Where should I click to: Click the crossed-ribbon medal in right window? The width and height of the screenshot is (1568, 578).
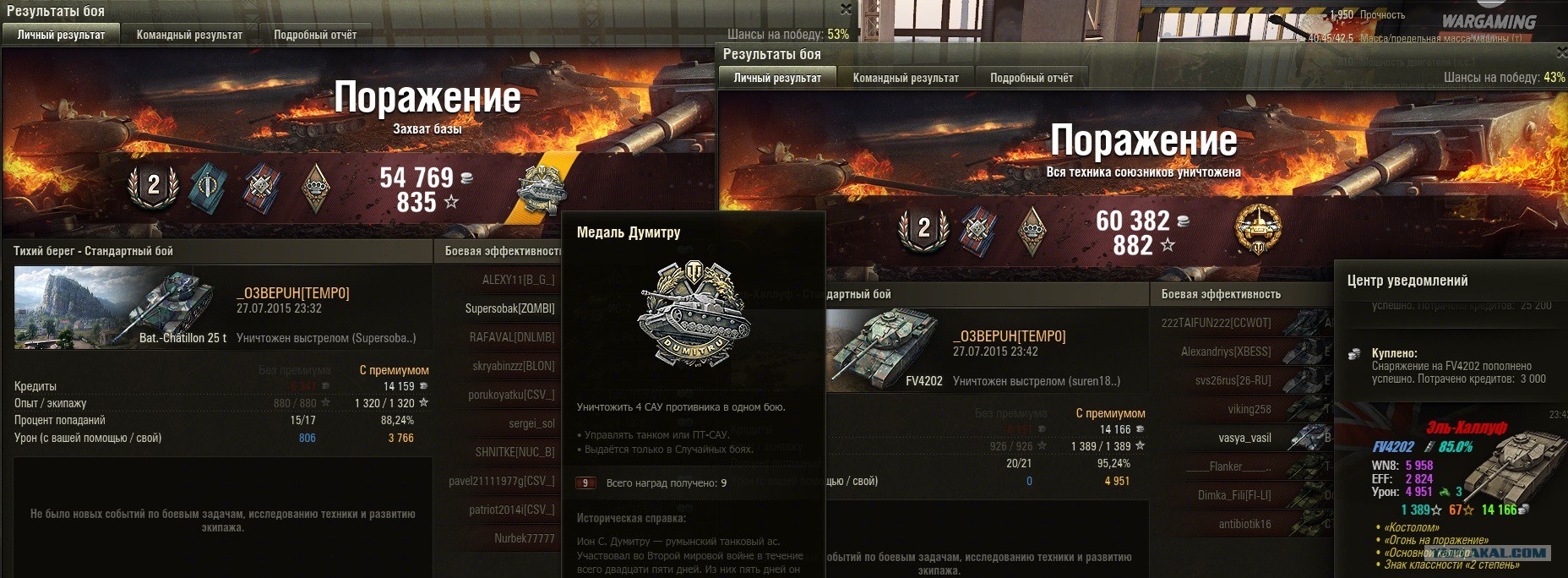[977, 230]
